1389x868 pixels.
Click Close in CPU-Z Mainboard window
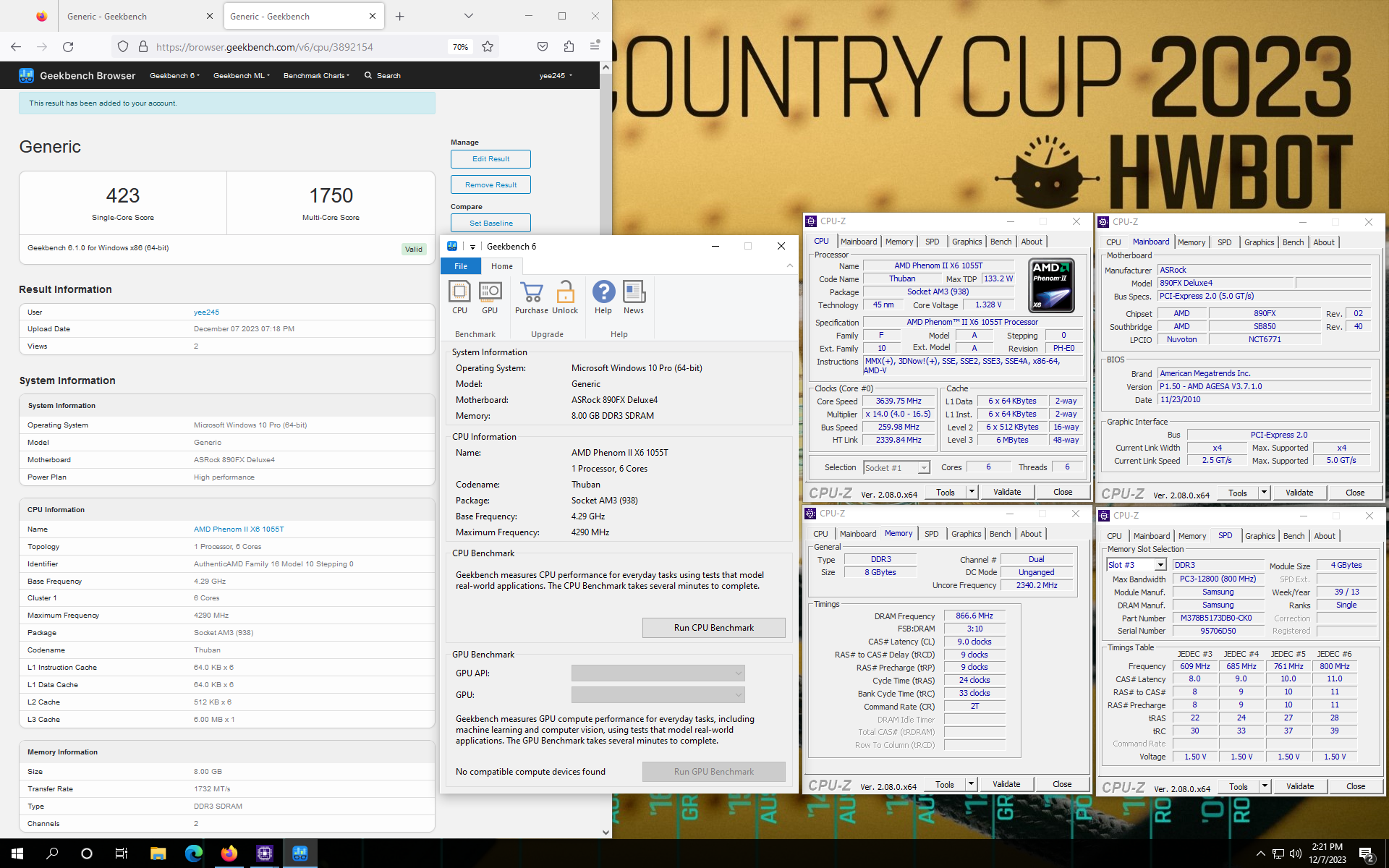tap(1355, 493)
